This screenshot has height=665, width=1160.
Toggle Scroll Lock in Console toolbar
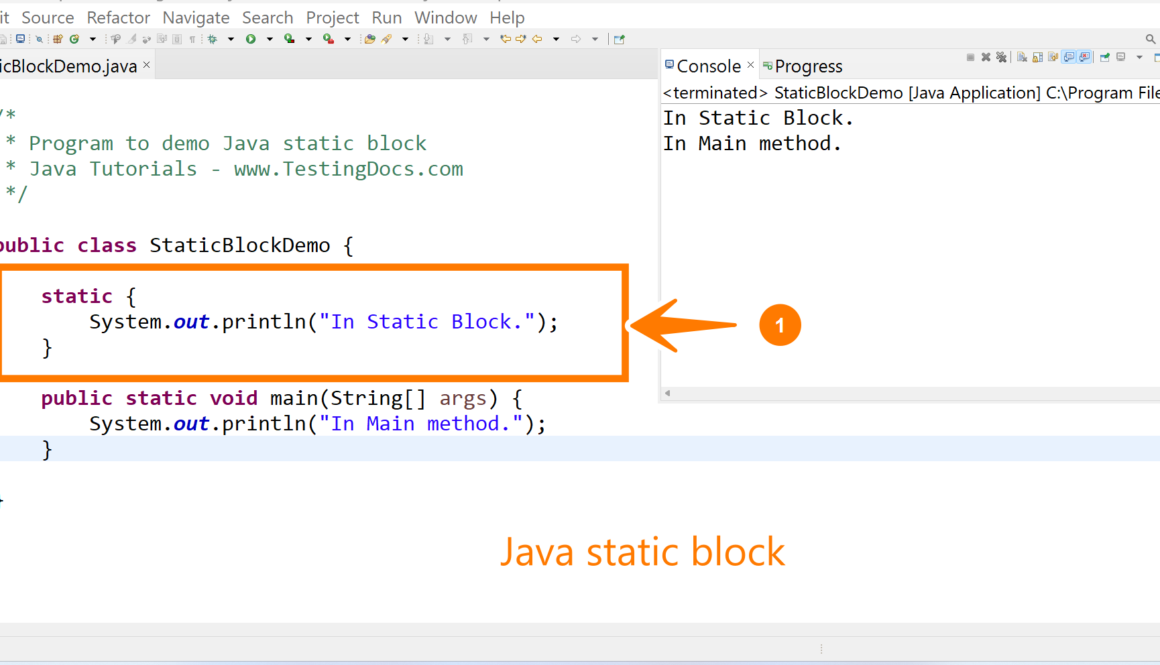[x=1037, y=58]
